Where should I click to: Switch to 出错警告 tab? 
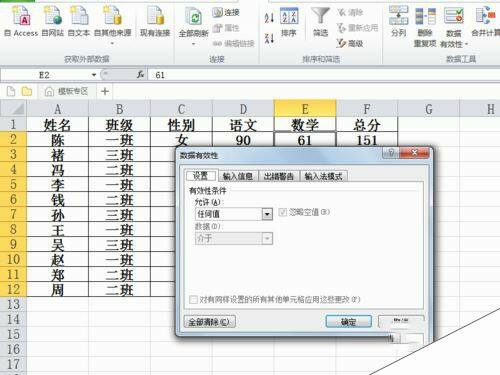click(279, 176)
